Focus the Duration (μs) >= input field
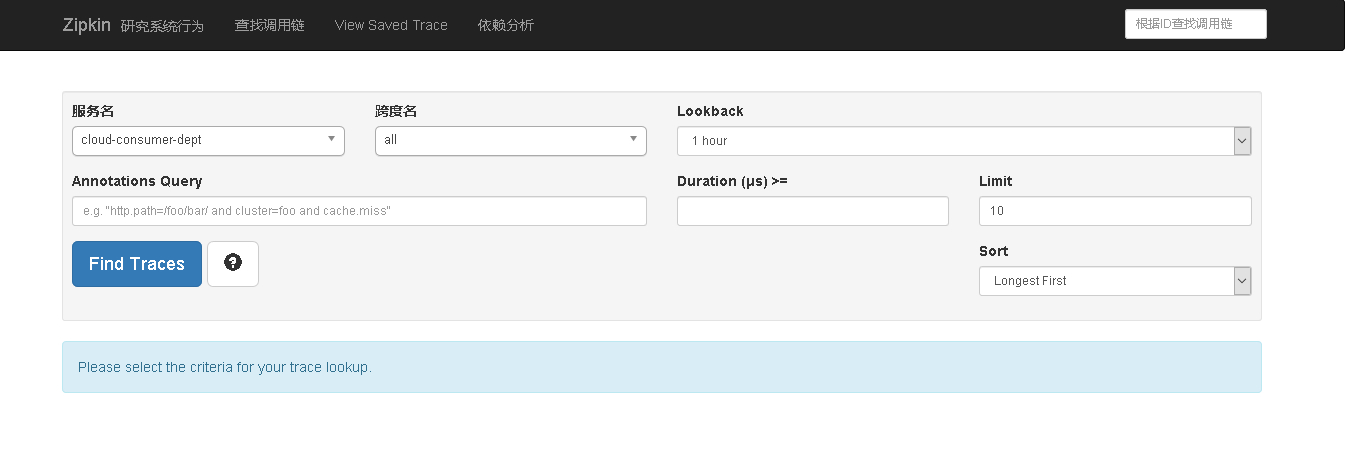1345x457 pixels. [x=813, y=211]
